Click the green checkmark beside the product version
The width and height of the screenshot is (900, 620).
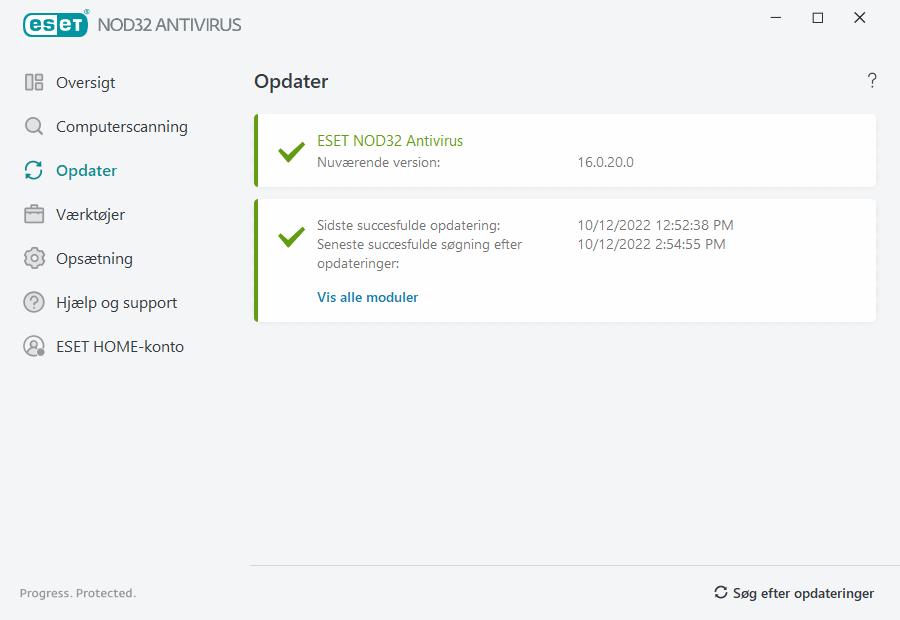tap(291, 152)
